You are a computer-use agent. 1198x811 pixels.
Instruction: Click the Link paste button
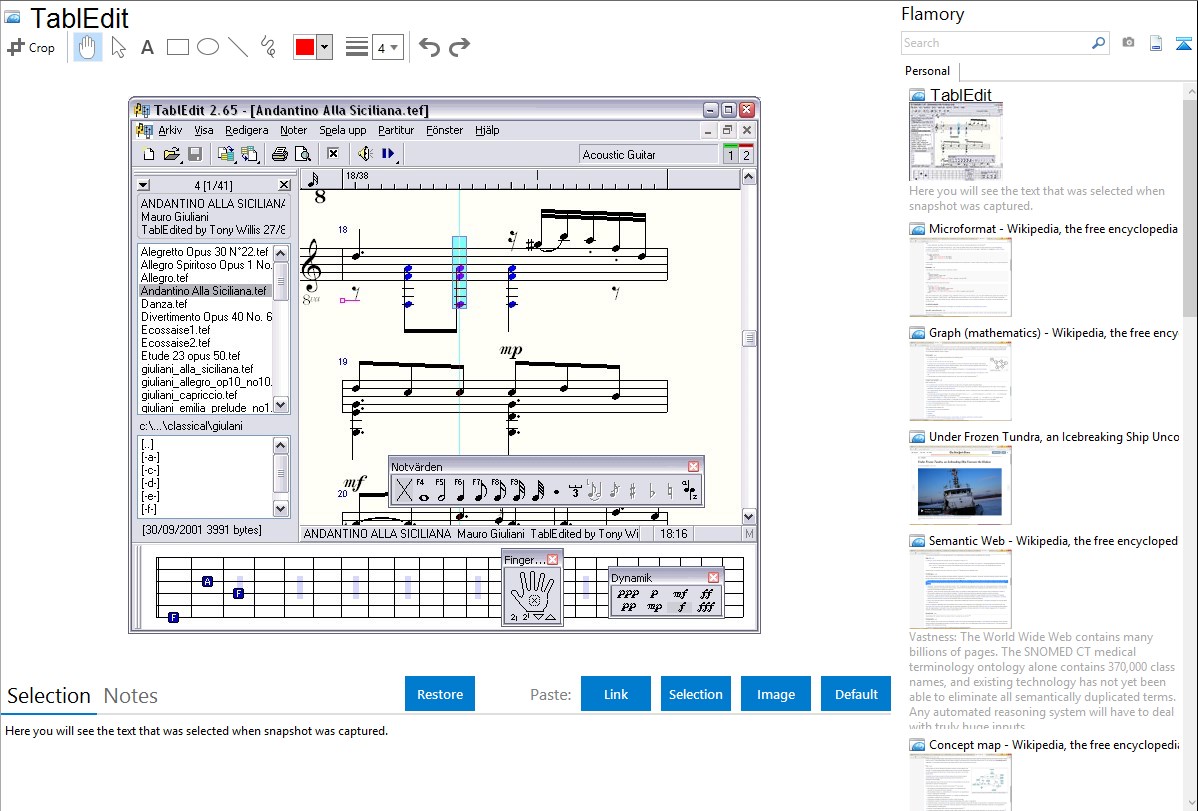click(x=616, y=694)
